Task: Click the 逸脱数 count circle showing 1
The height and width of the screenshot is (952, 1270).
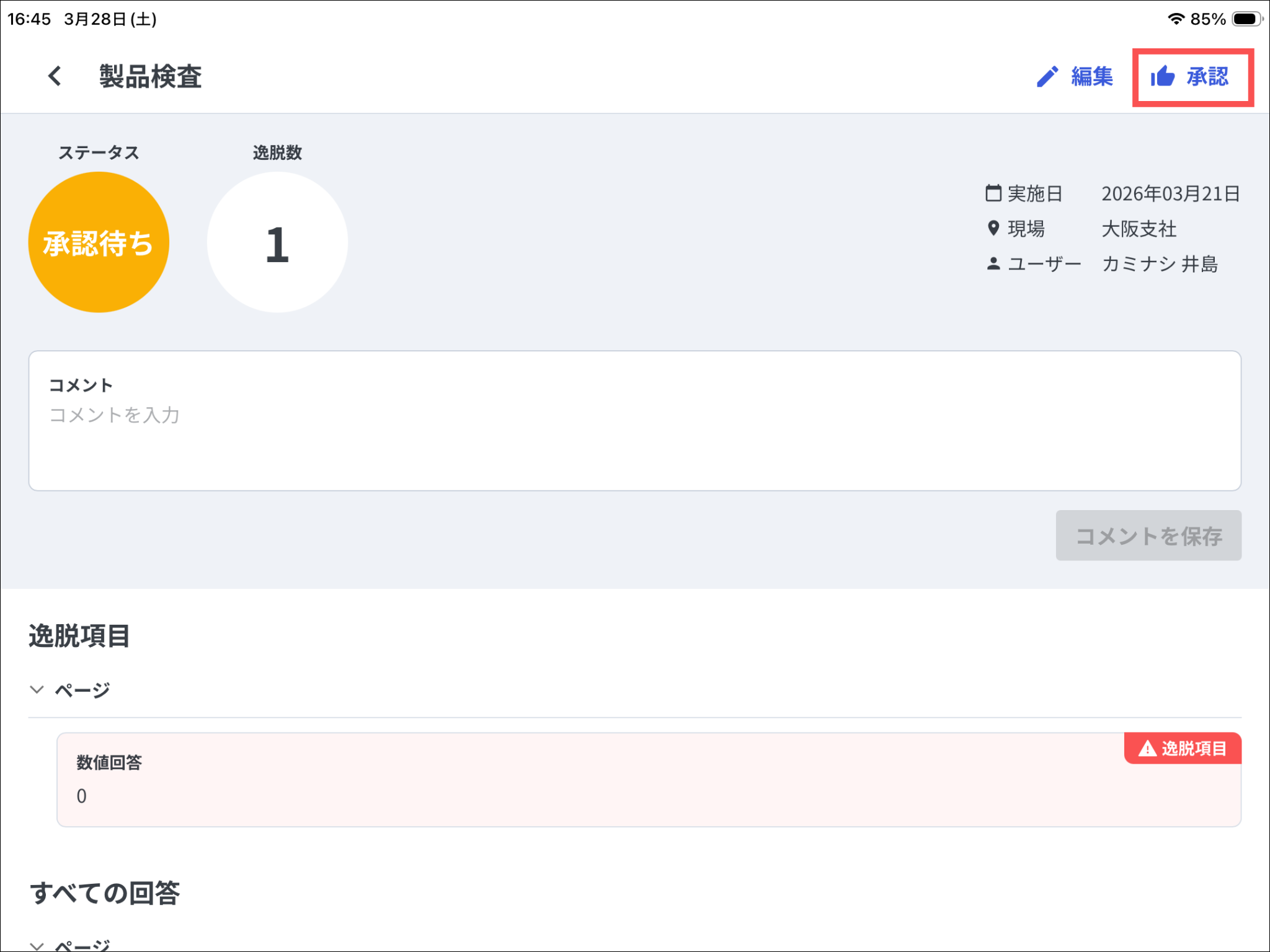Action: coord(277,242)
